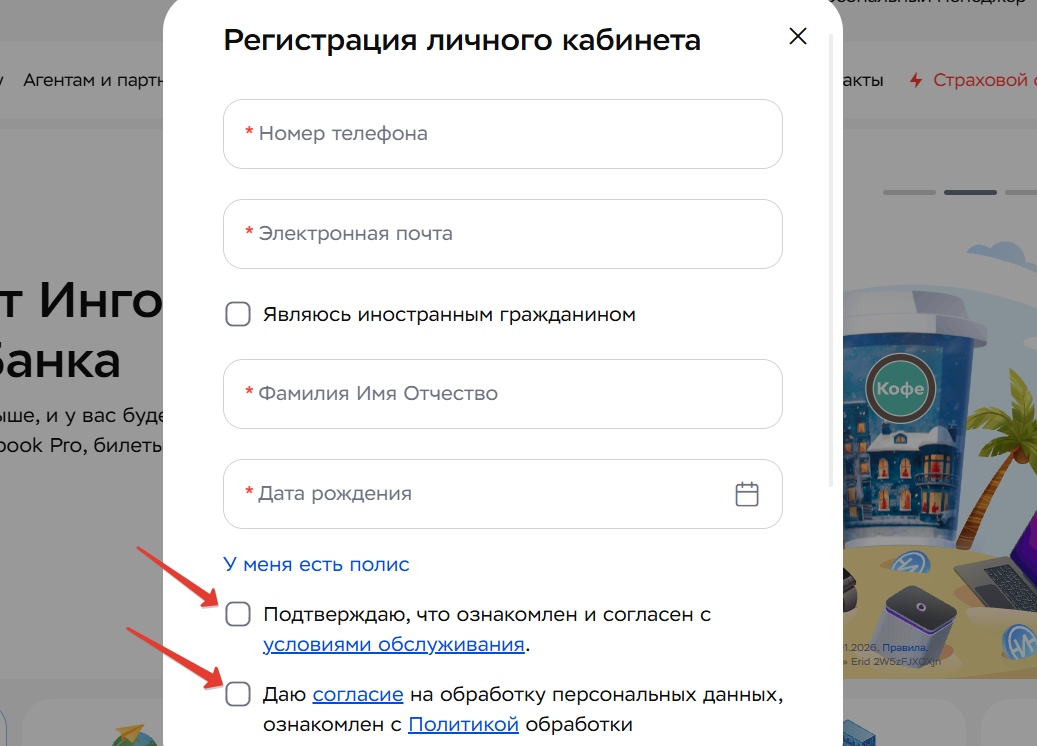
Task: Click the red asterisk beside Номер телефона
Action: tap(249, 133)
